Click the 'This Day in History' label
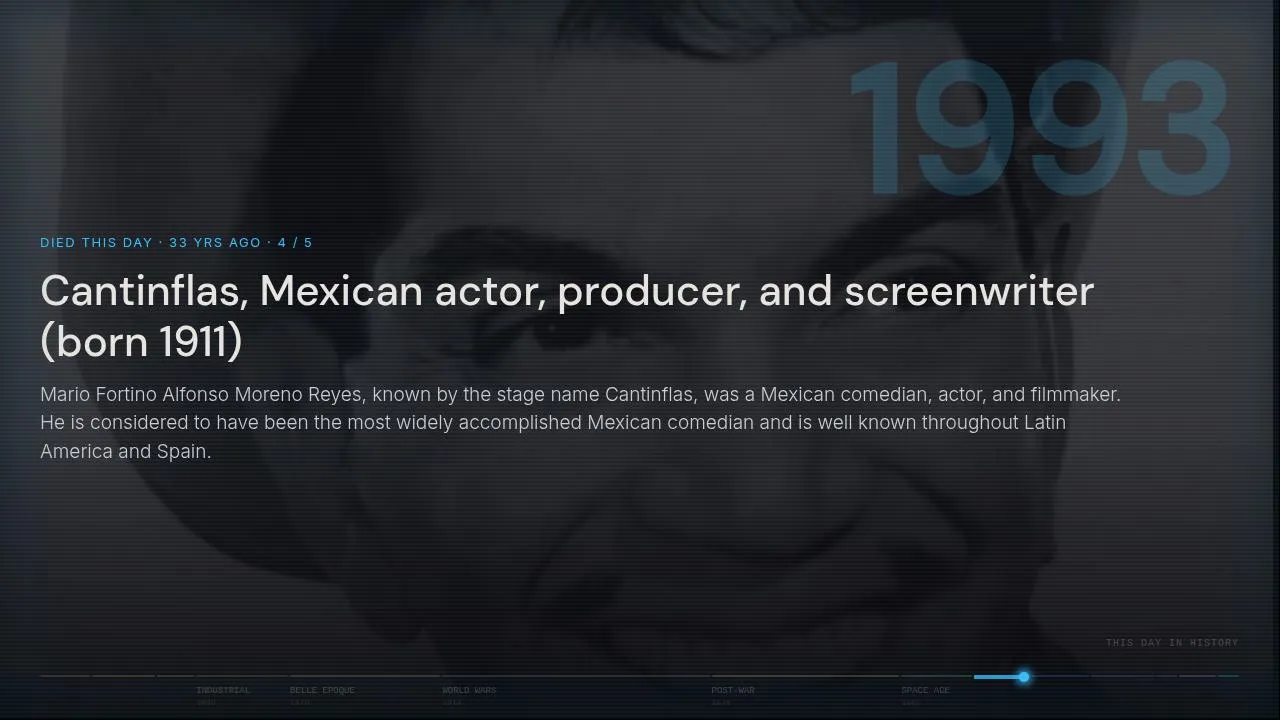The image size is (1280, 720). [x=1172, y=642]
